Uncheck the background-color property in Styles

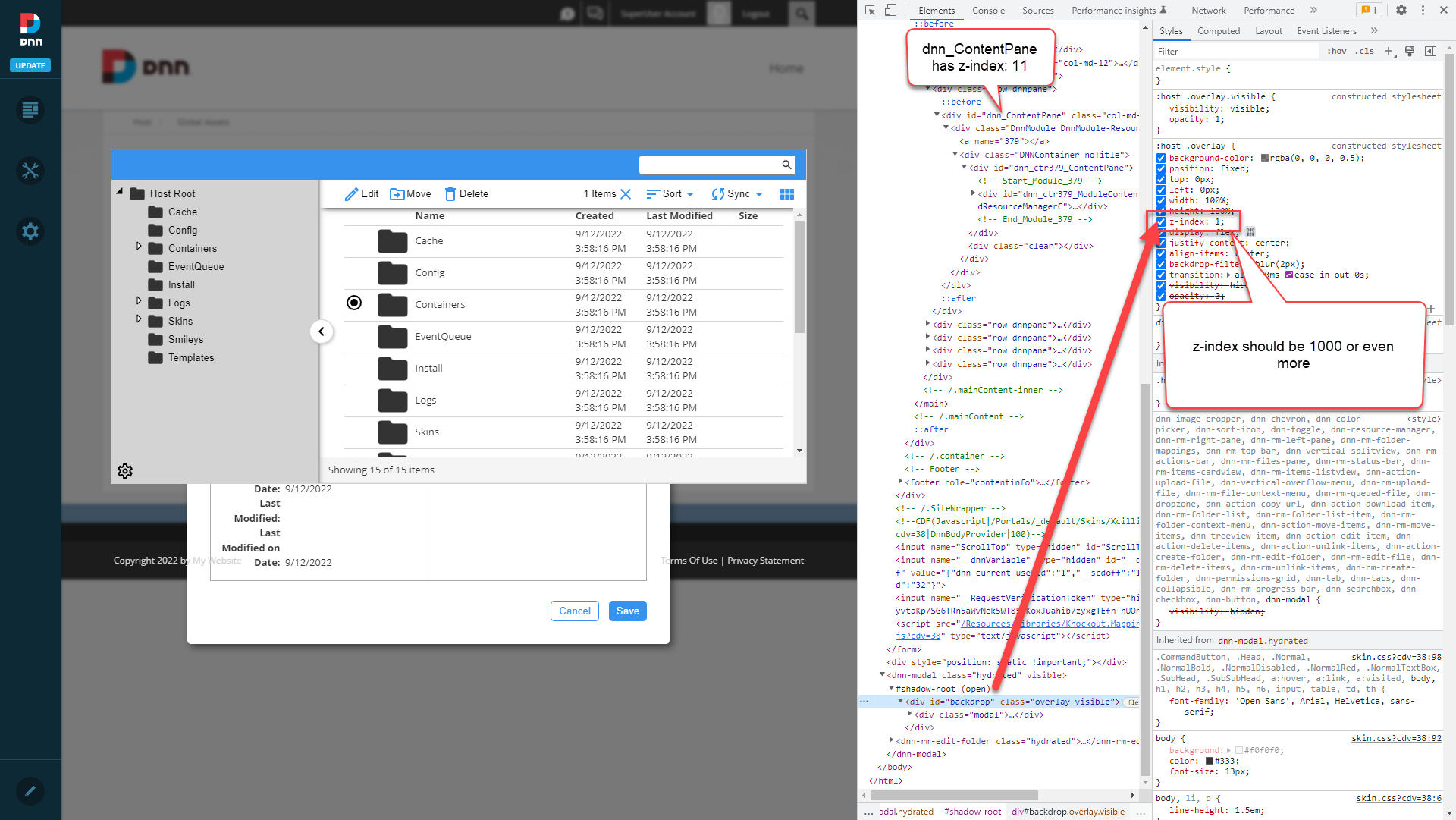[x=1160, y=158]
